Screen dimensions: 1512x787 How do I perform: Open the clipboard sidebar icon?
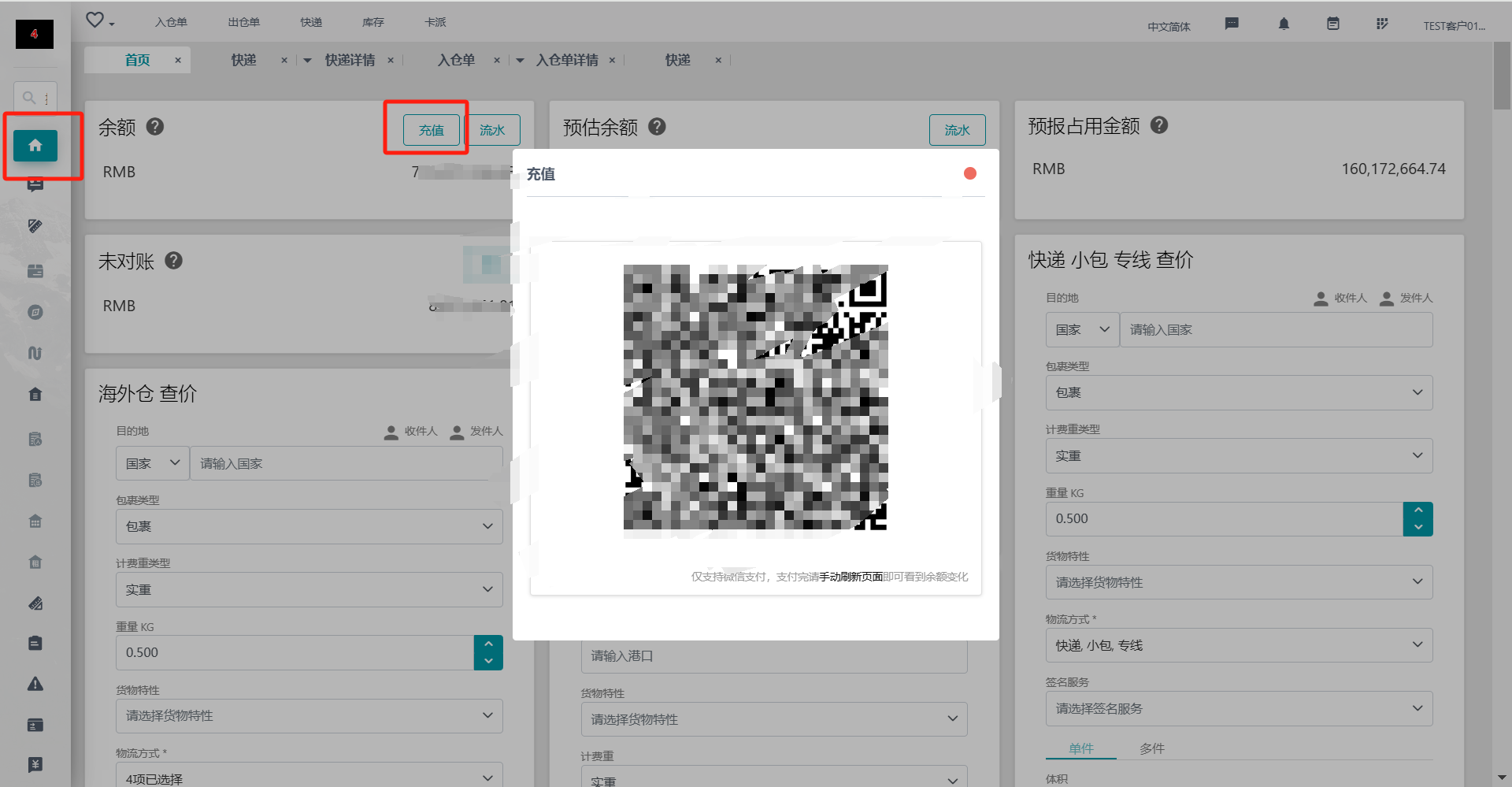[35, 643]
